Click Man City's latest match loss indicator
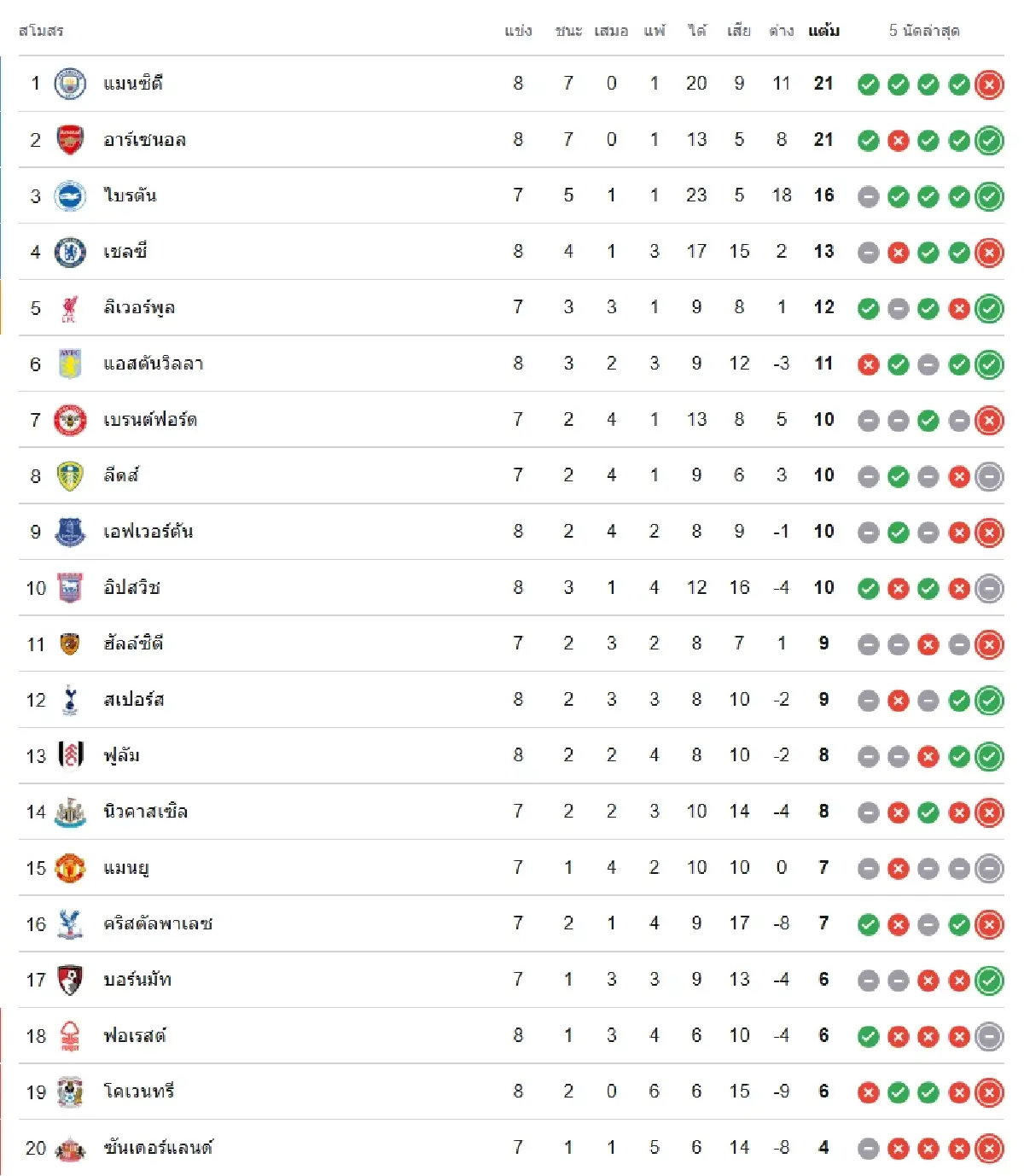The height and width of the screenshot is (1176, 1024). click(x=989, y=84)
